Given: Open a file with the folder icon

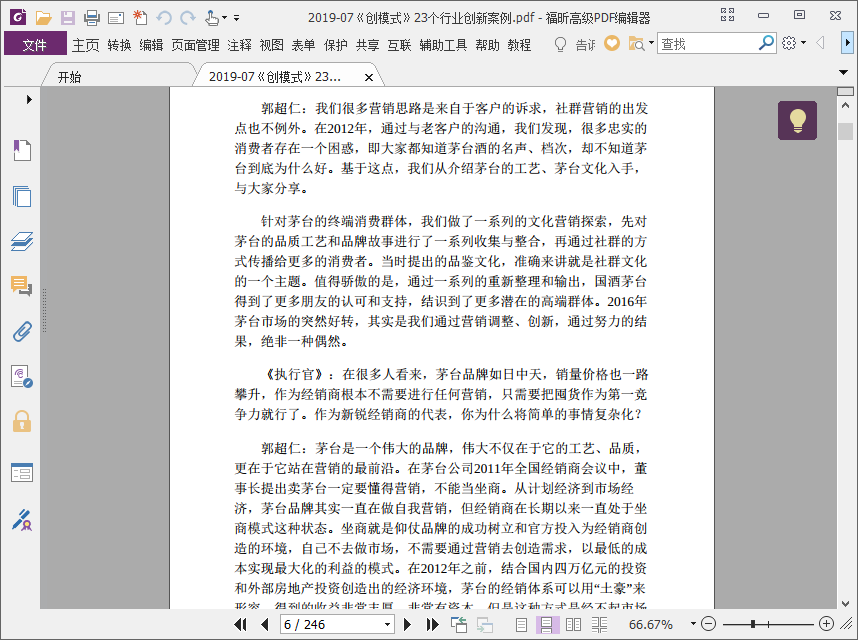Looking at the screenshot, I should pyautogui.click(x=43, y=18).
